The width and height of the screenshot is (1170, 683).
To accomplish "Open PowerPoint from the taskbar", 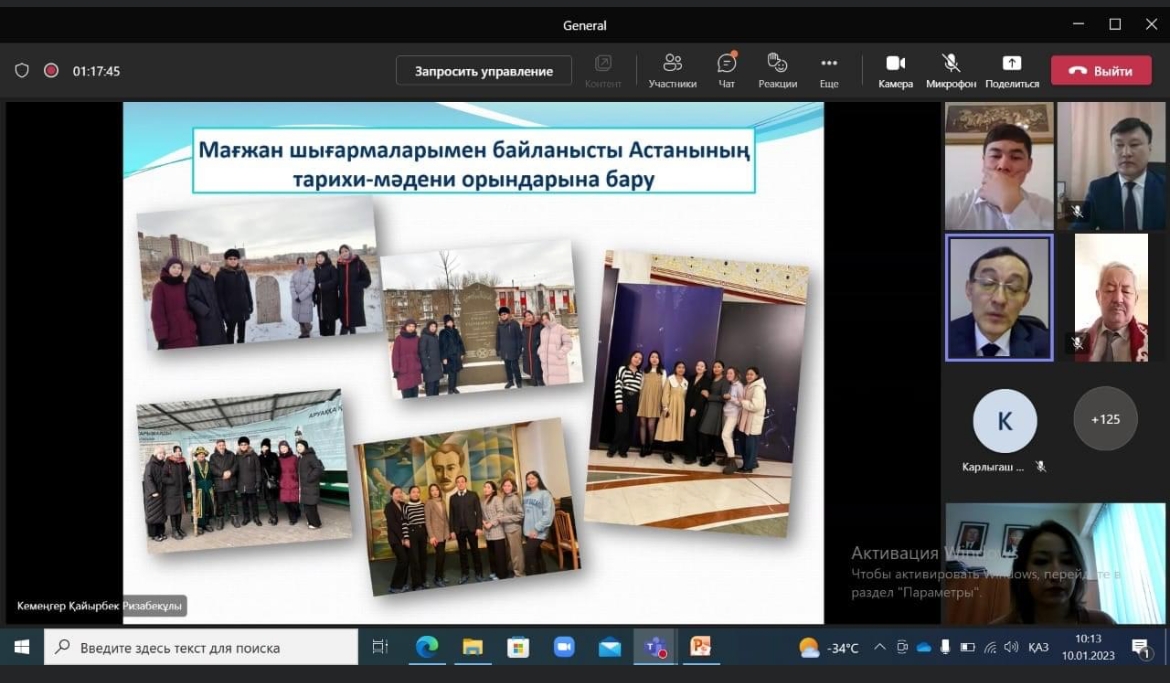I will coord(701,647).
